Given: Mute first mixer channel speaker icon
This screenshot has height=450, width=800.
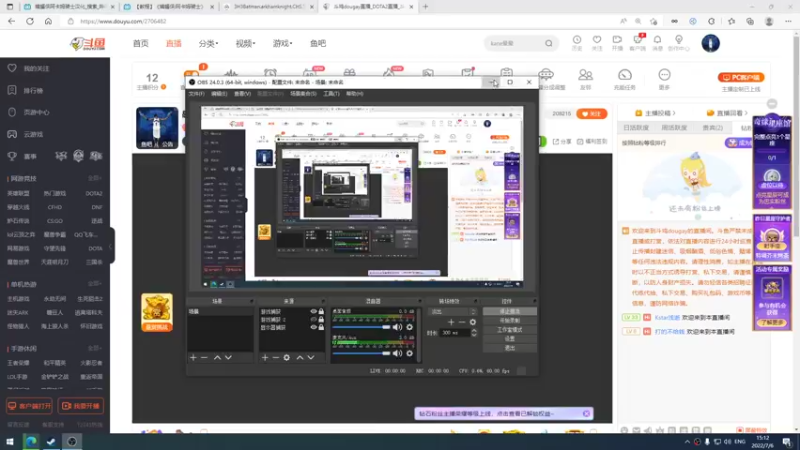Looking at the screenshot, I should tap(397, 327).
